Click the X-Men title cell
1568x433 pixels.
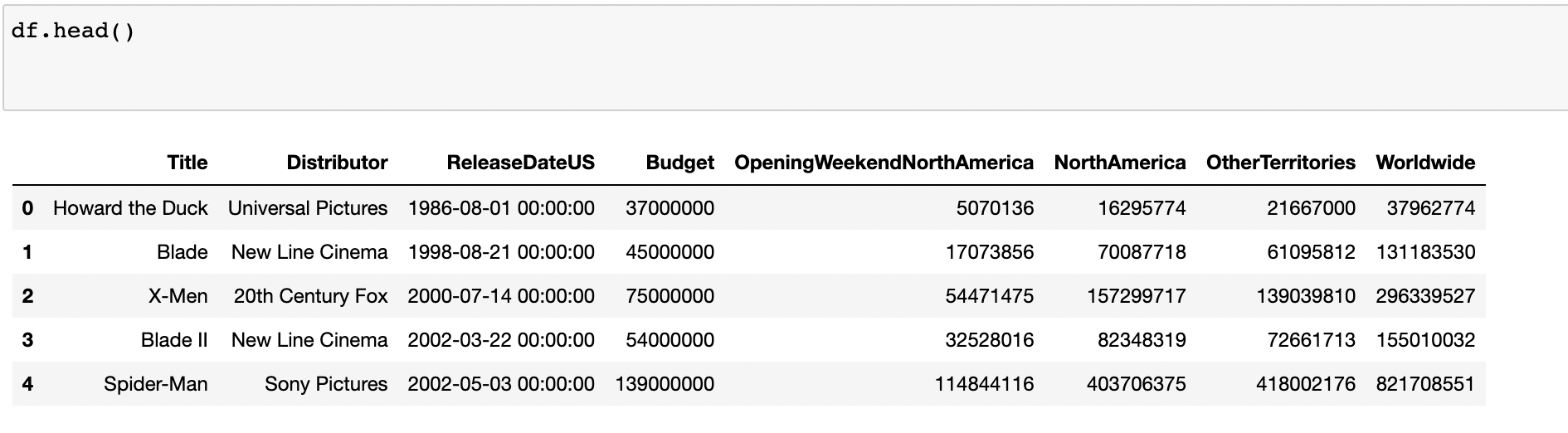click(x=178, y=296)
